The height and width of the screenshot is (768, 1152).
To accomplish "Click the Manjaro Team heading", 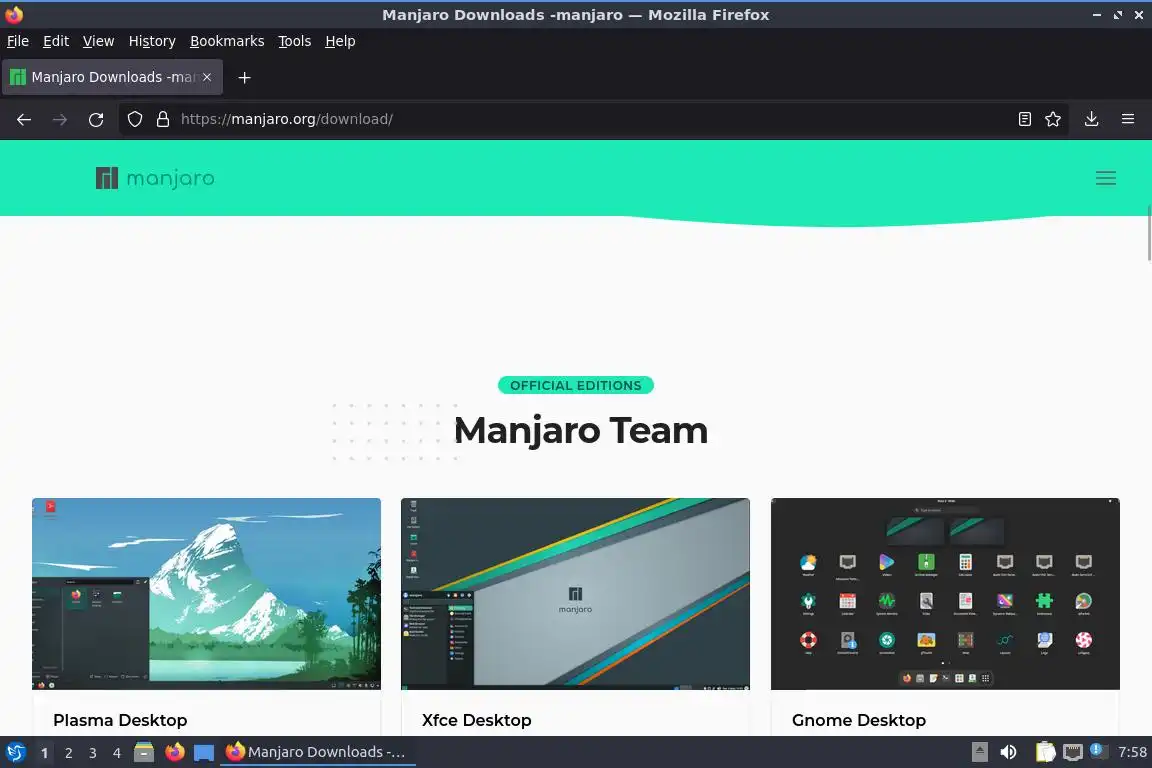I will (x=580, y=431).
